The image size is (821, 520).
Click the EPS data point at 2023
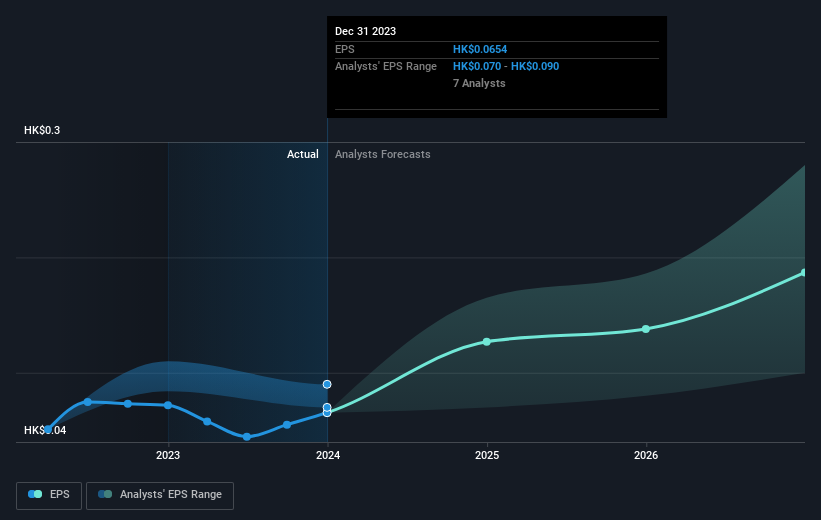click(168, 405)
